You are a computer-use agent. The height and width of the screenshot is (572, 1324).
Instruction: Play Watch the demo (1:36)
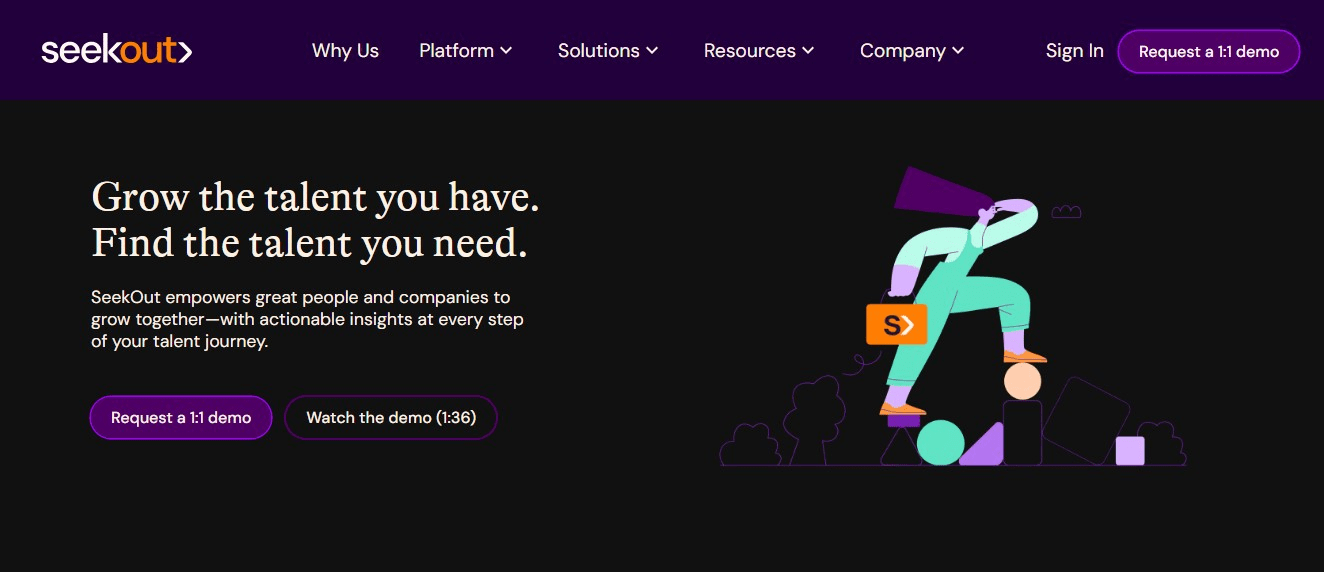click(390, 418)
